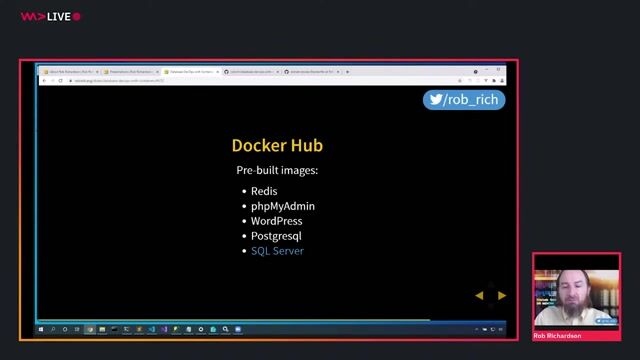
Task: Click the Rob Richardson webcam thumbnail
Action: [576, 297]
